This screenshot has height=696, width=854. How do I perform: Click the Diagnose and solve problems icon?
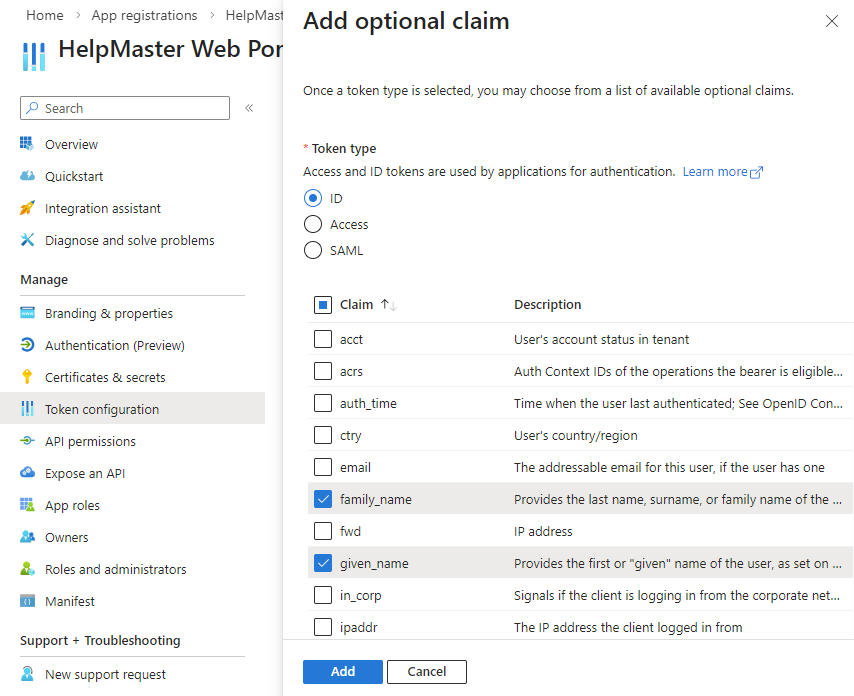28,240
